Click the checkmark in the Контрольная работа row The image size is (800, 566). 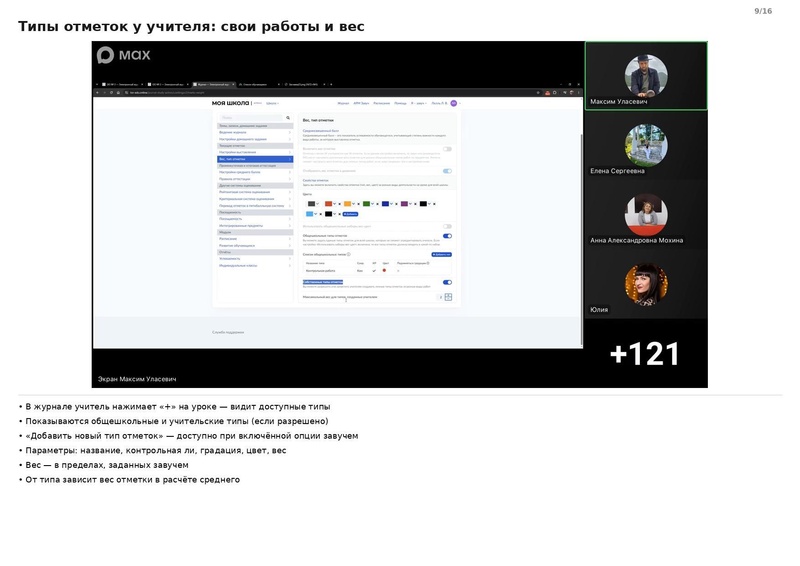(374, 270)
